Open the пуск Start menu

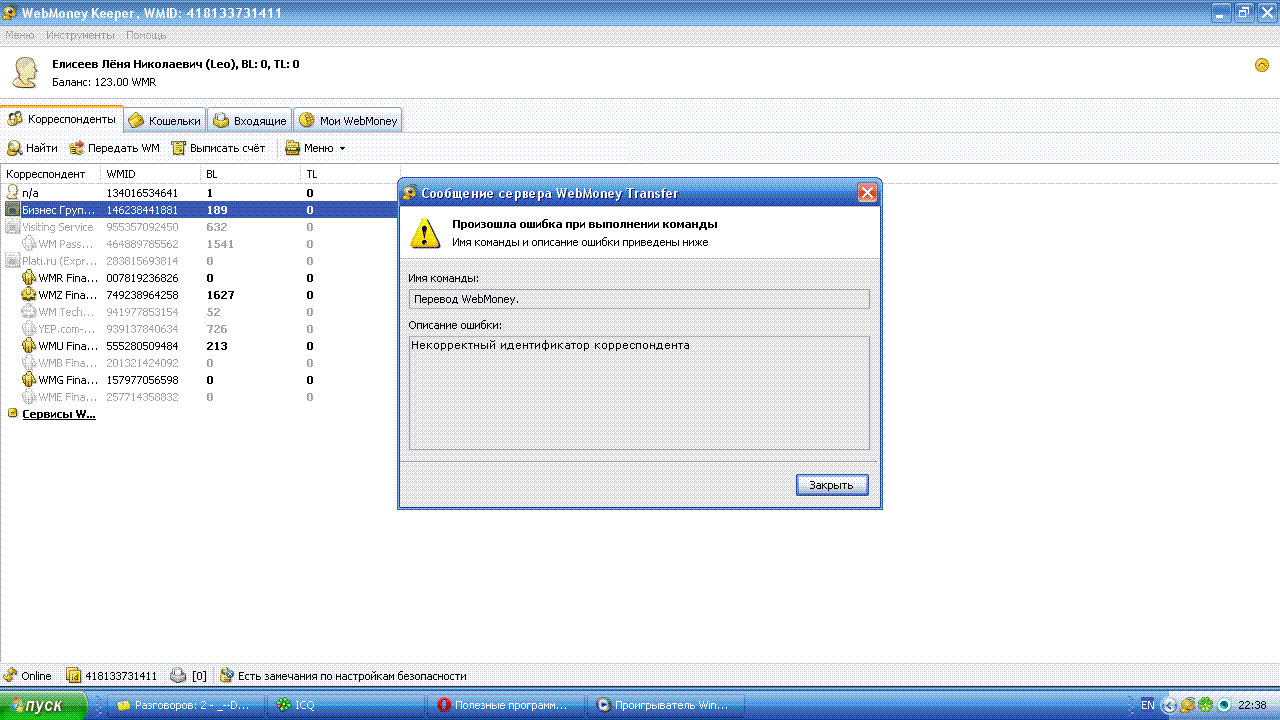(43, 705)
